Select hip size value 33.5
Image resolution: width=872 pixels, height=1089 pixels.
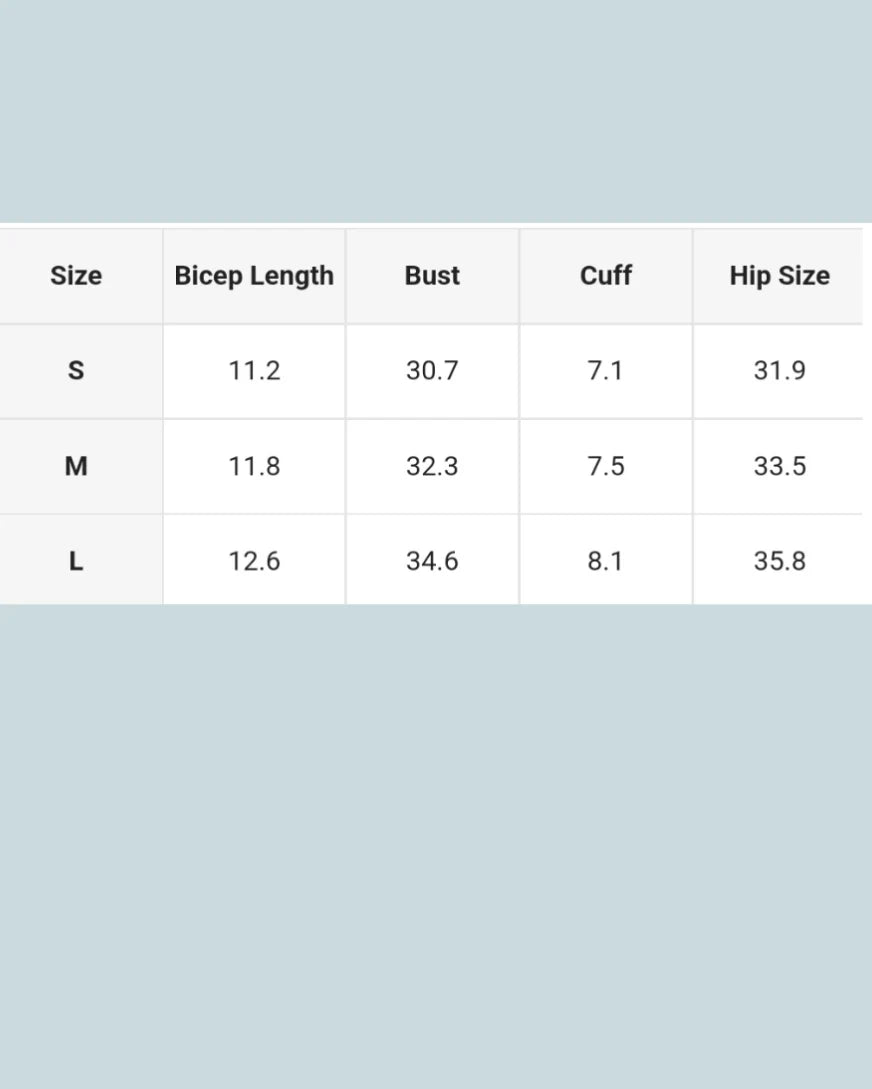click(x=779, y=466)
